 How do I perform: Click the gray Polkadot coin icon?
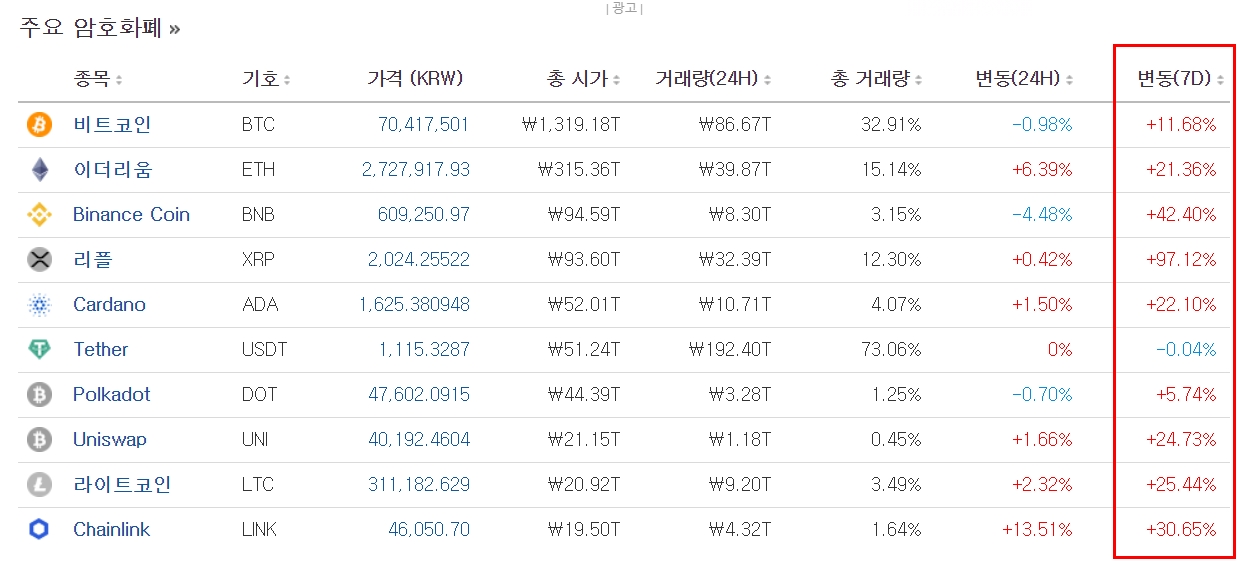point(39,395)
